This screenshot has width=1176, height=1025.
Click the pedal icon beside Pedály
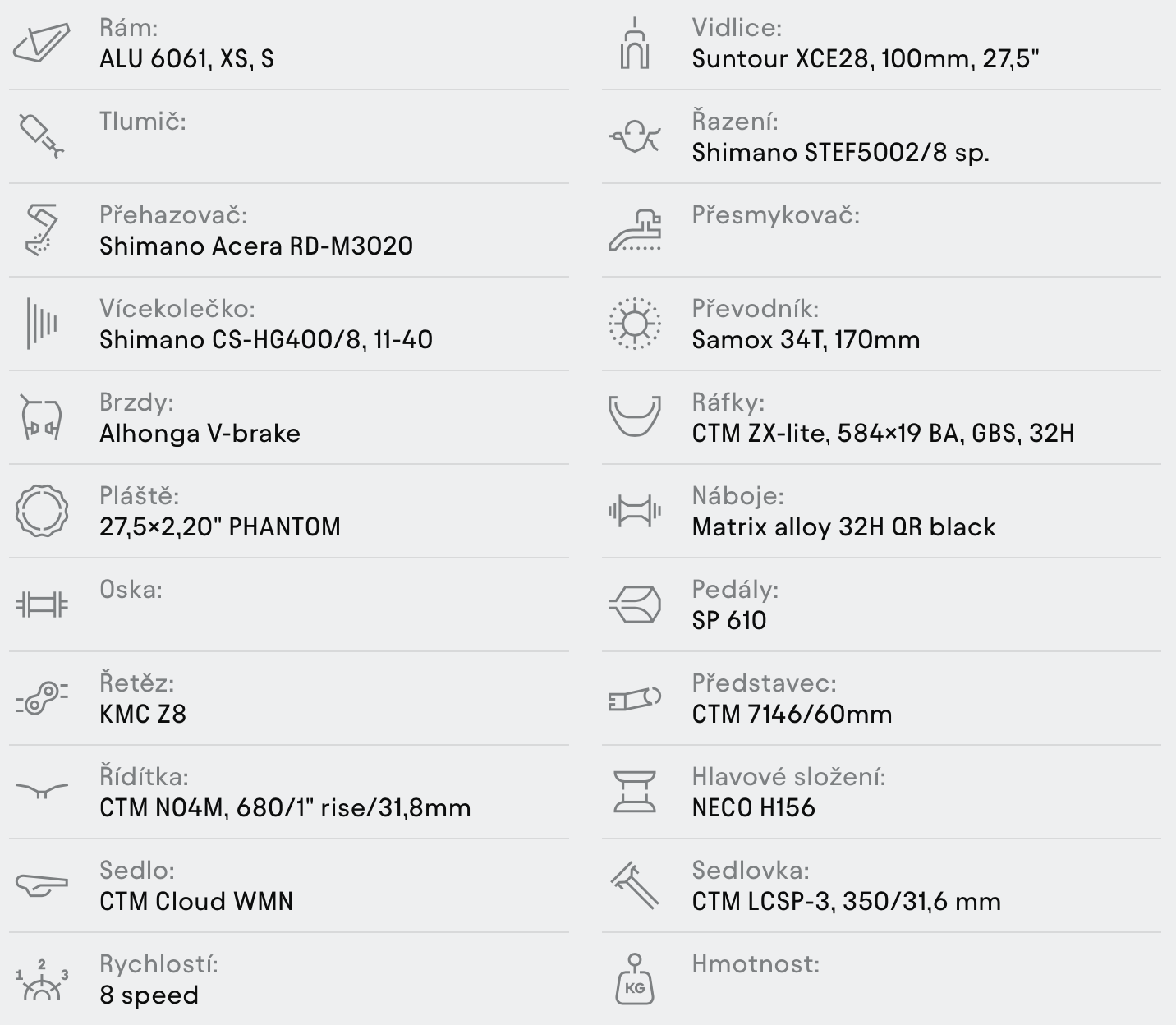[x=634, y=604]
